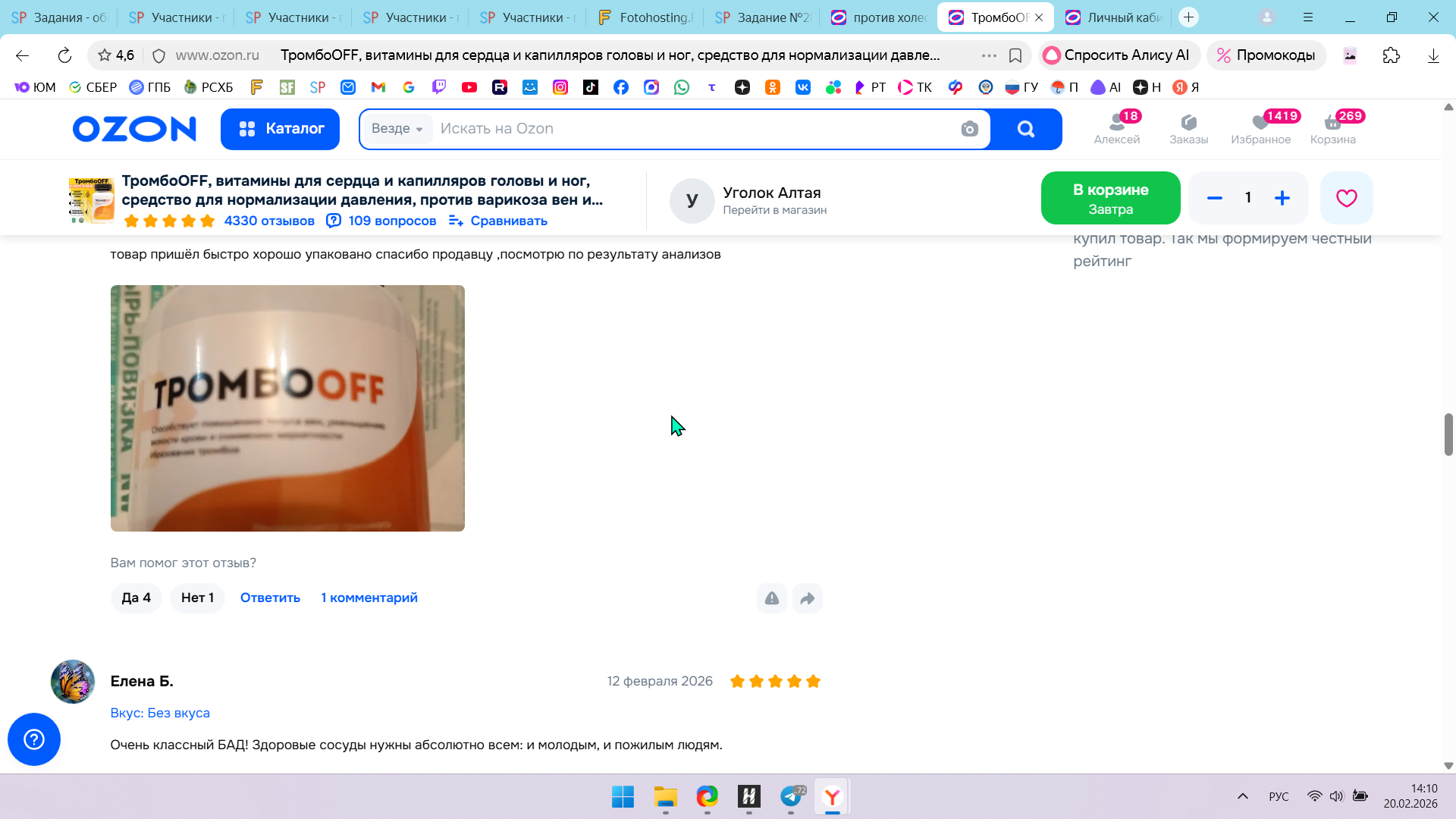Open the 4330 отзывов link

(269, 221)
